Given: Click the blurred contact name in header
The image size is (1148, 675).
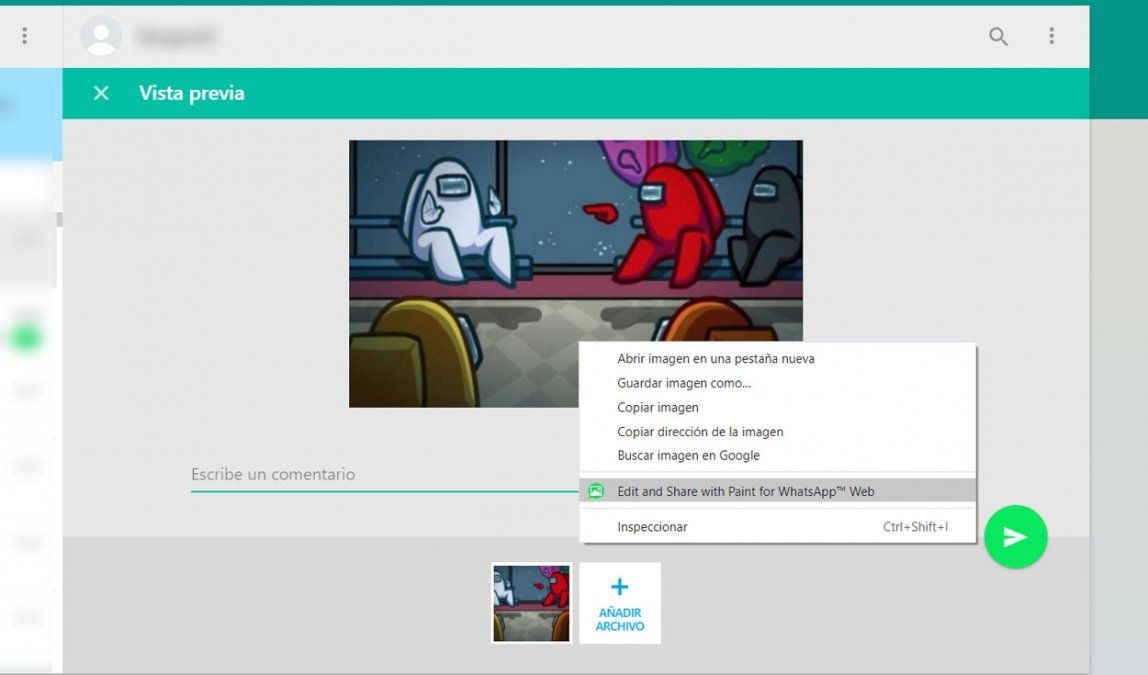Looking at the screenshot, I should tap(176, 37).
